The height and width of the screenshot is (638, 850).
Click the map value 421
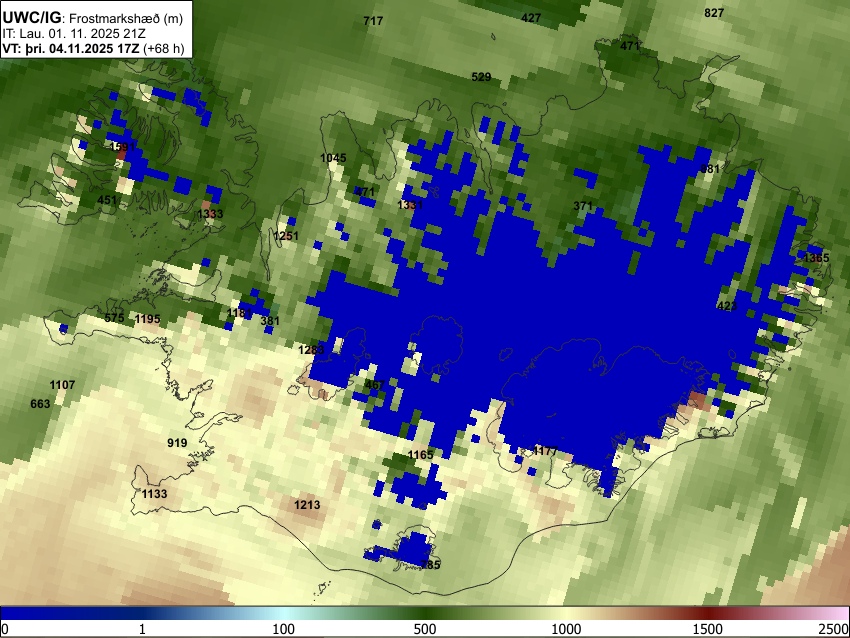(x=727, y=306)
